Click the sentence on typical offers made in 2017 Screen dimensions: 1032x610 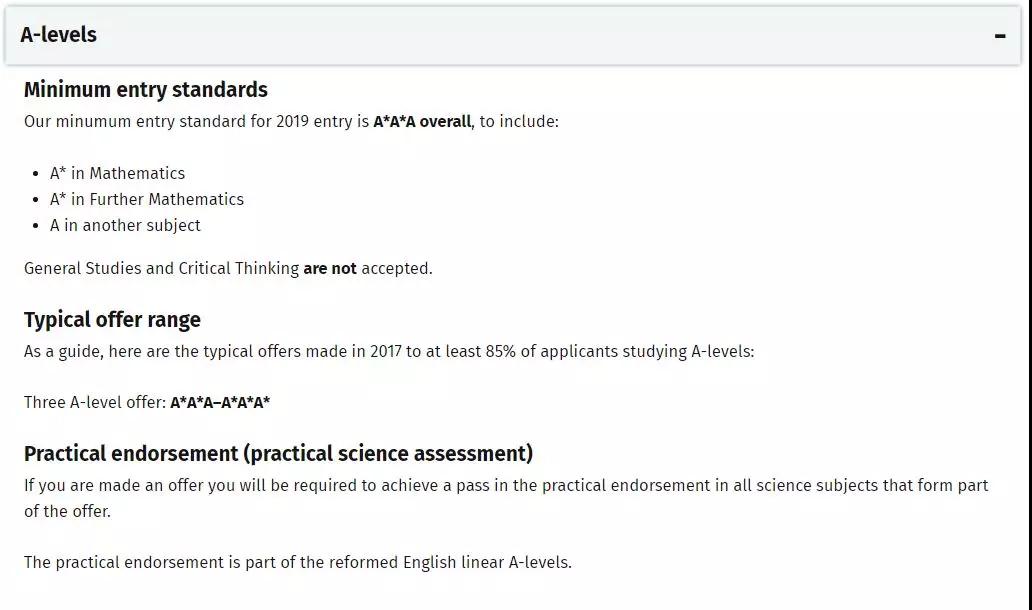pos(389,351)
